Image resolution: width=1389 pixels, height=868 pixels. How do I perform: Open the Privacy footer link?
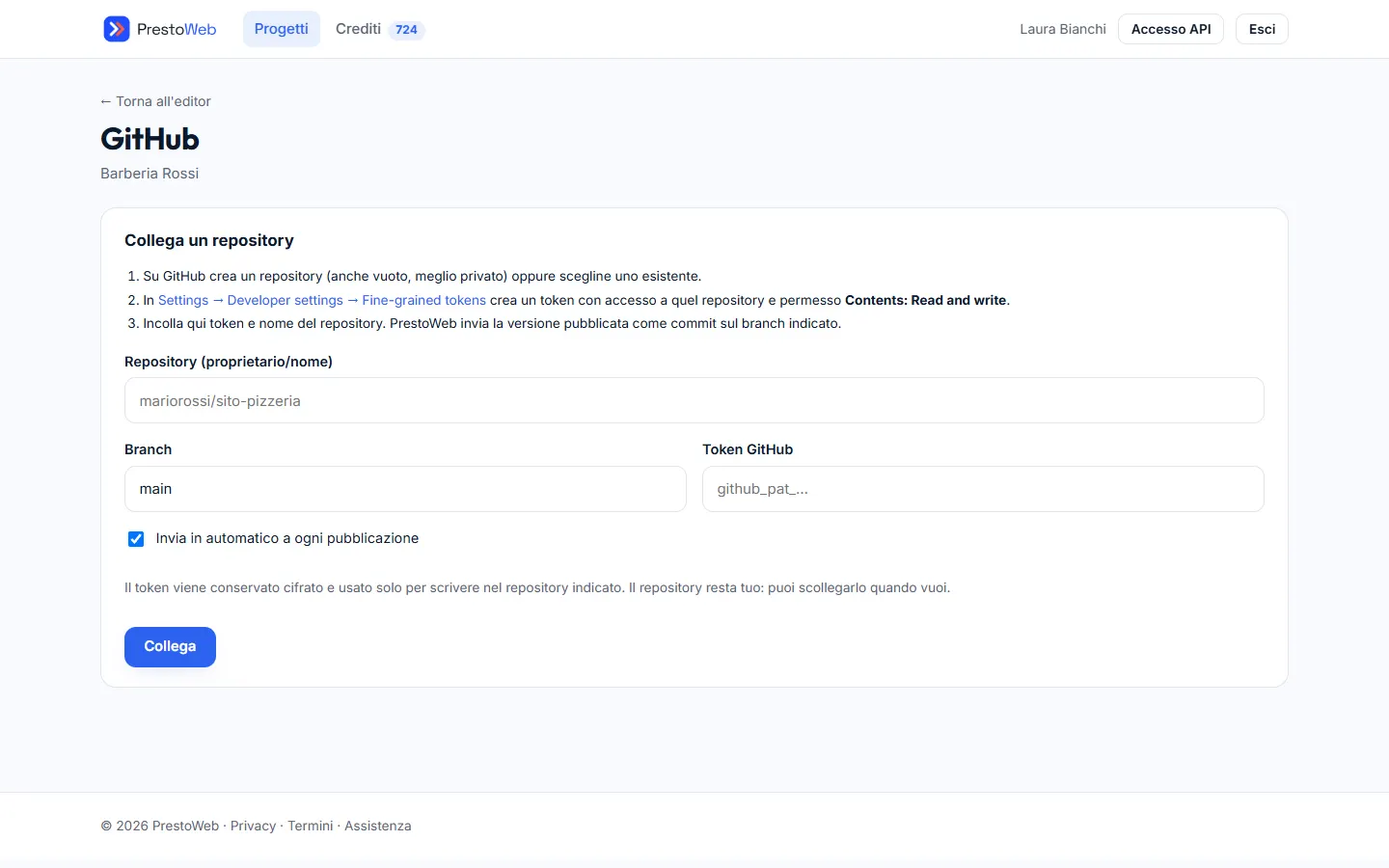(x=253, y=826)
